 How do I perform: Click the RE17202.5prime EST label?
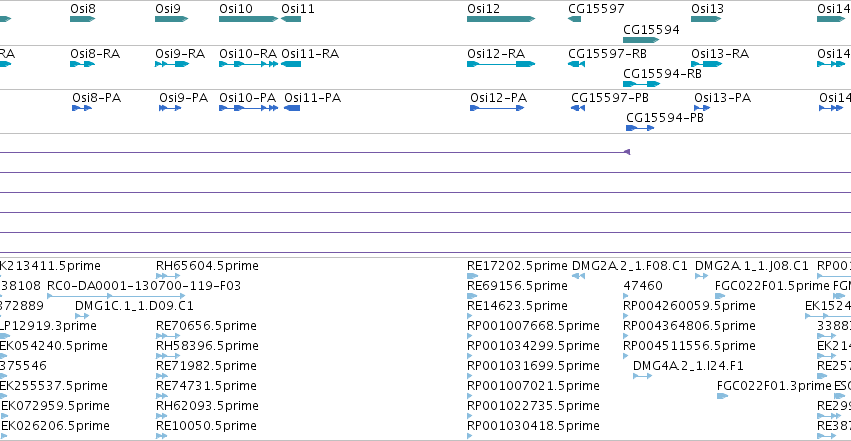(517, 266)
